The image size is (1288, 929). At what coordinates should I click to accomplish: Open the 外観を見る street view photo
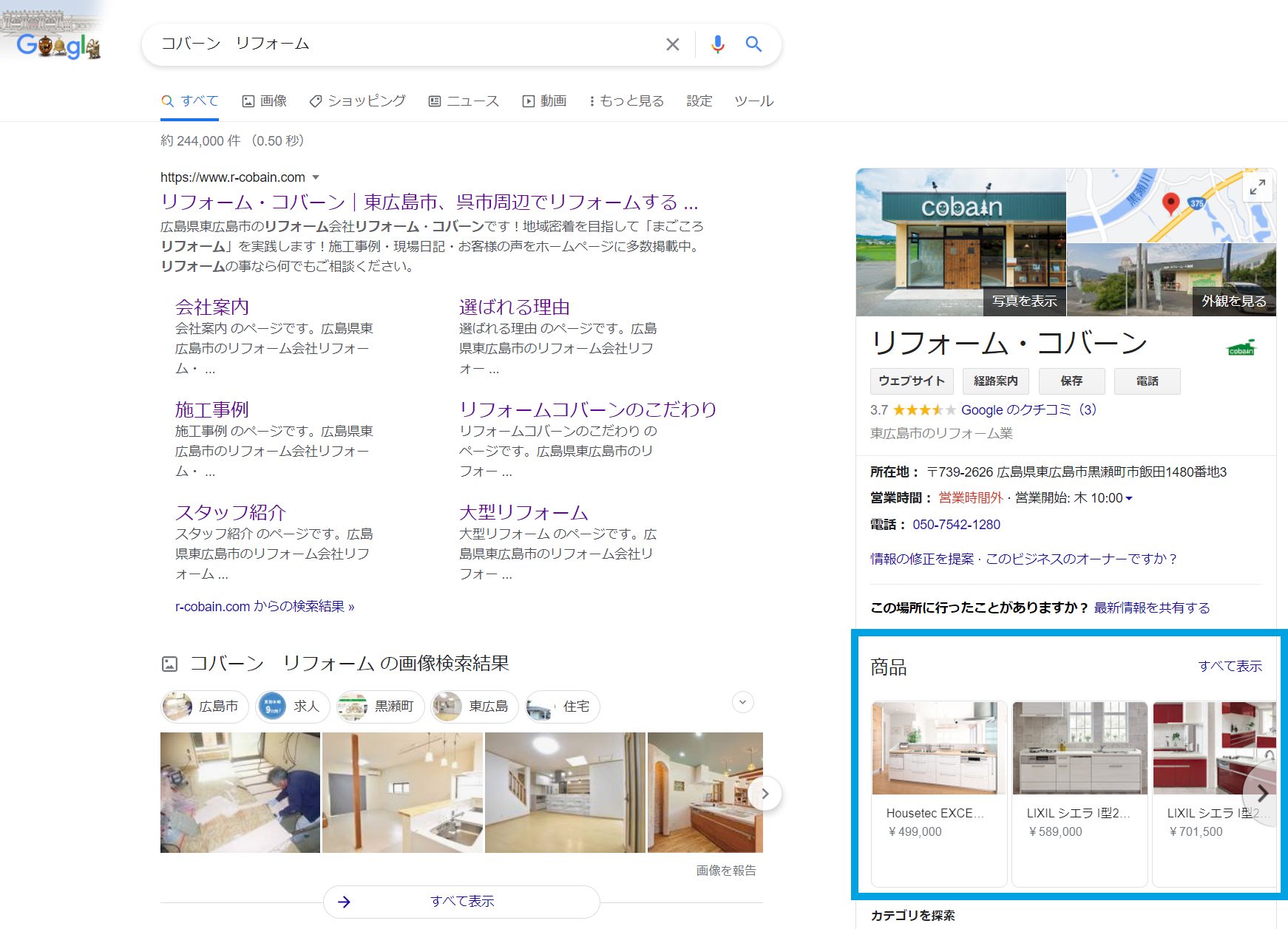(1172, 280)
